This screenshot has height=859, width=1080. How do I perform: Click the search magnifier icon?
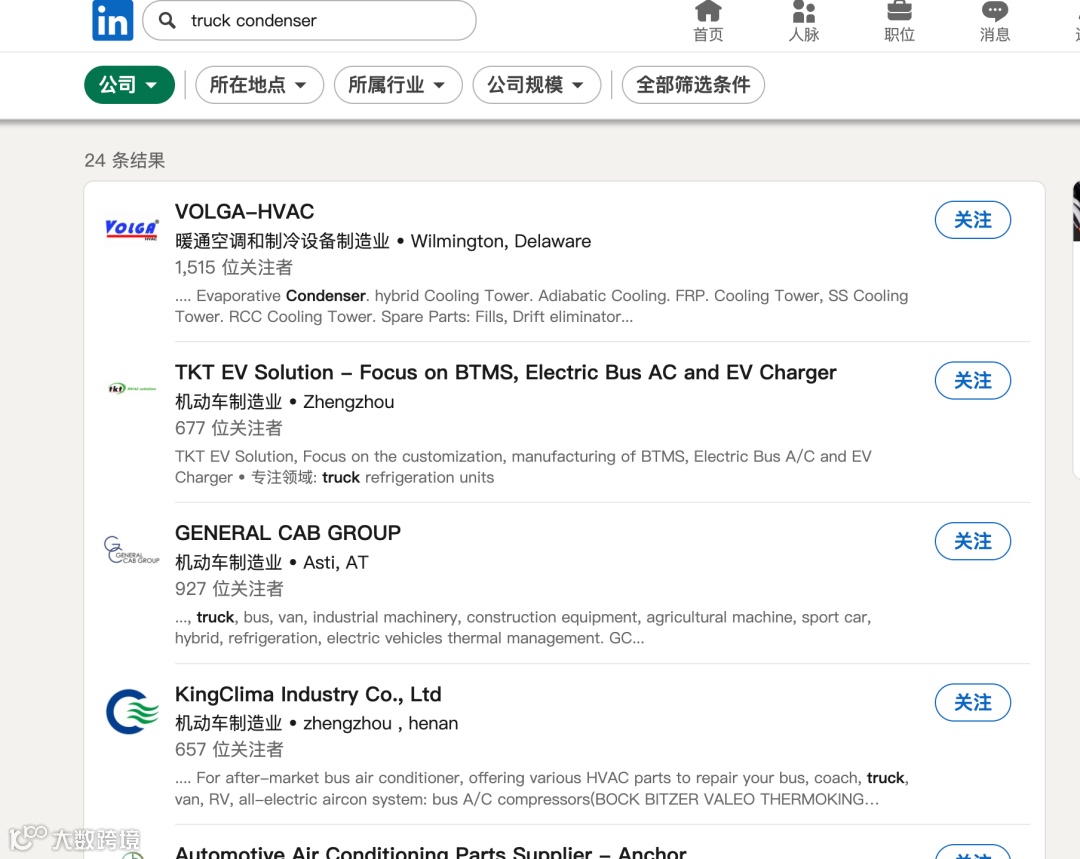(167, 20)
